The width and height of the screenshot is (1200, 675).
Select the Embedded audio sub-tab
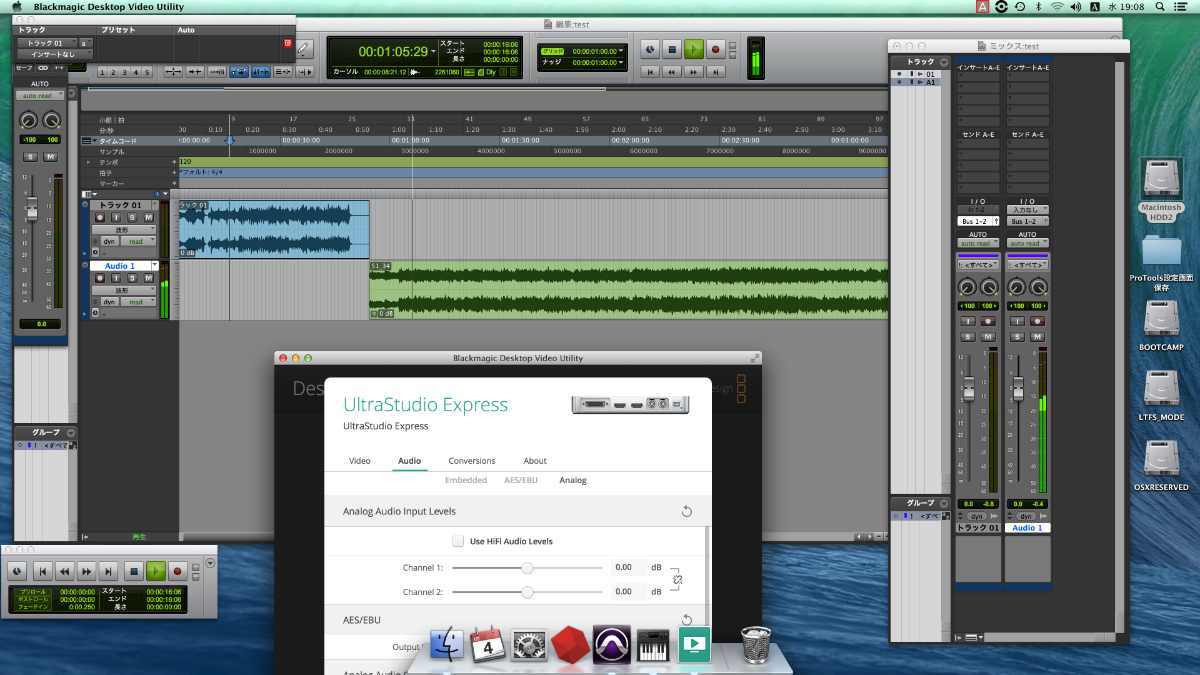pos(466,480)
